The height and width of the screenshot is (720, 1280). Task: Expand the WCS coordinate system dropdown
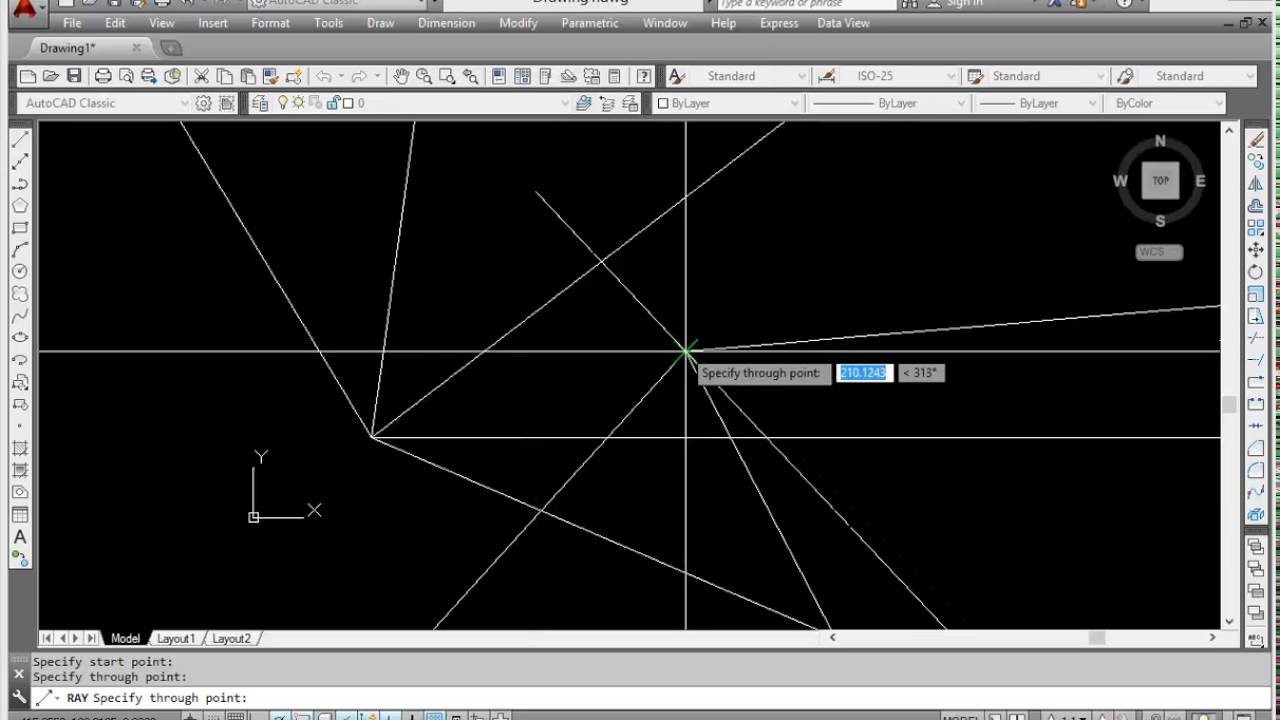[x=1160, y=252]
